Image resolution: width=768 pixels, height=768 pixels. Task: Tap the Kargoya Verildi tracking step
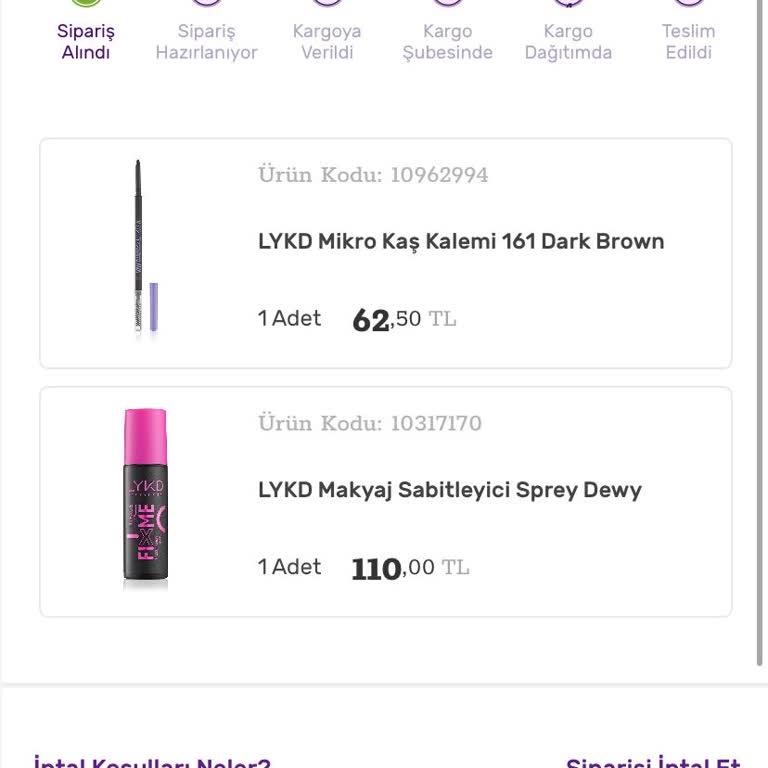pyautogui.click(x=327, y=42)
